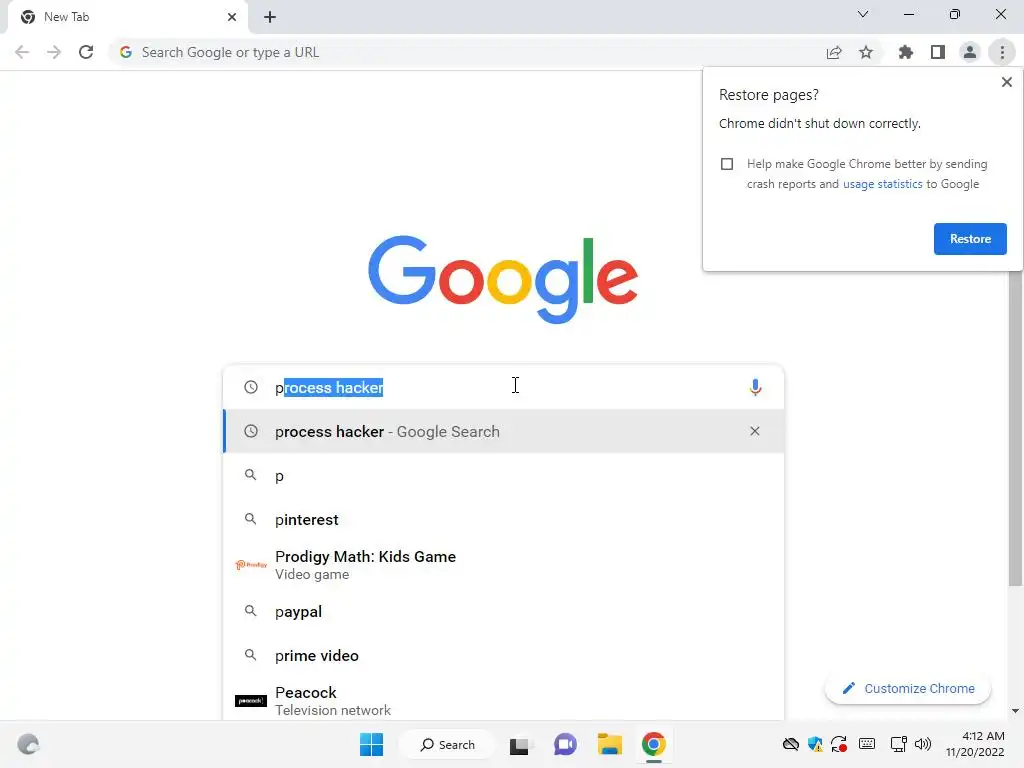Enable sending crash reports checkbox
Screen dimensions: 1024x768
tap(727, 164)
